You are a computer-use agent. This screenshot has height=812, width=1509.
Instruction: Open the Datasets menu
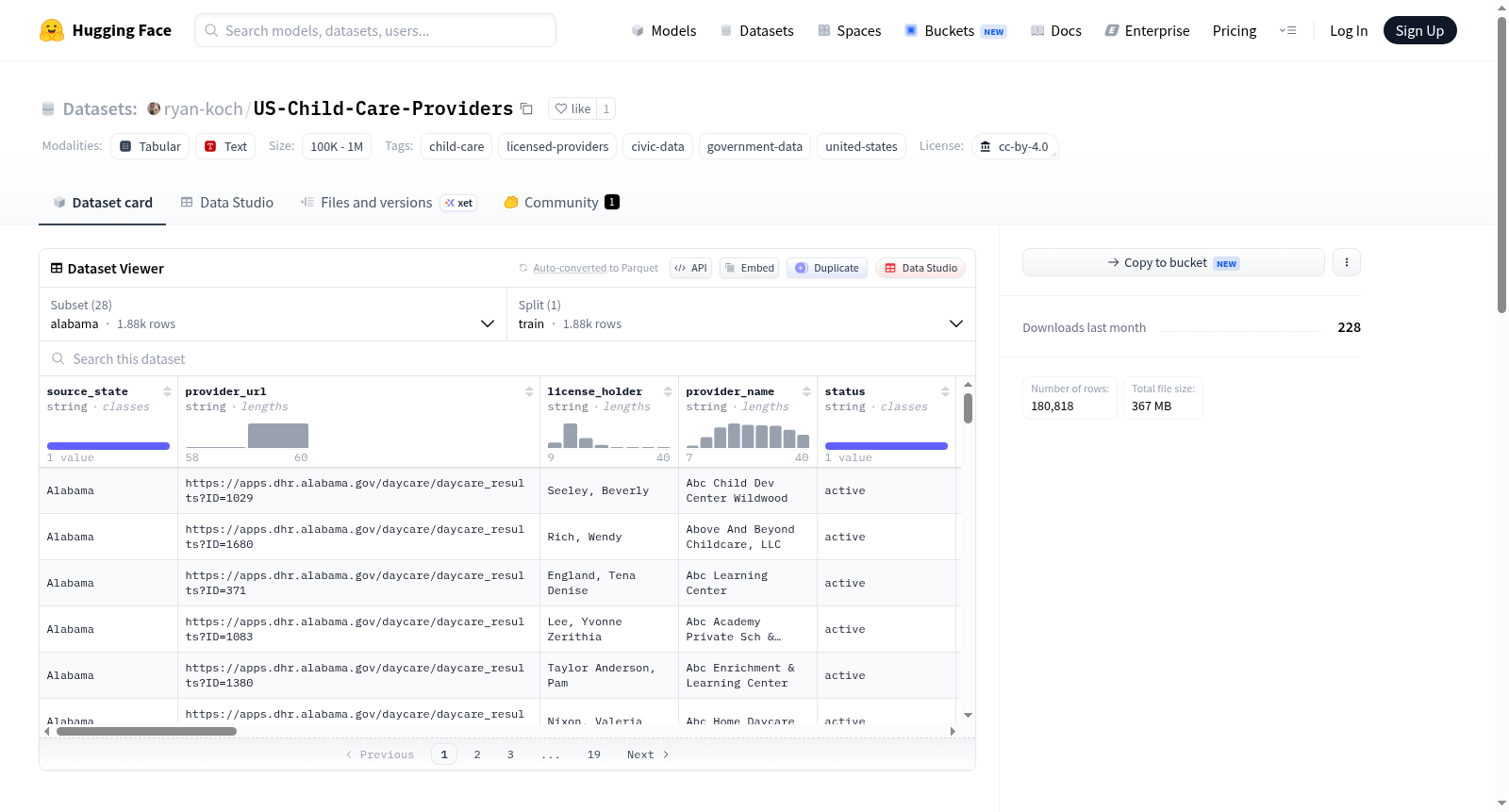tap(756, 30)
